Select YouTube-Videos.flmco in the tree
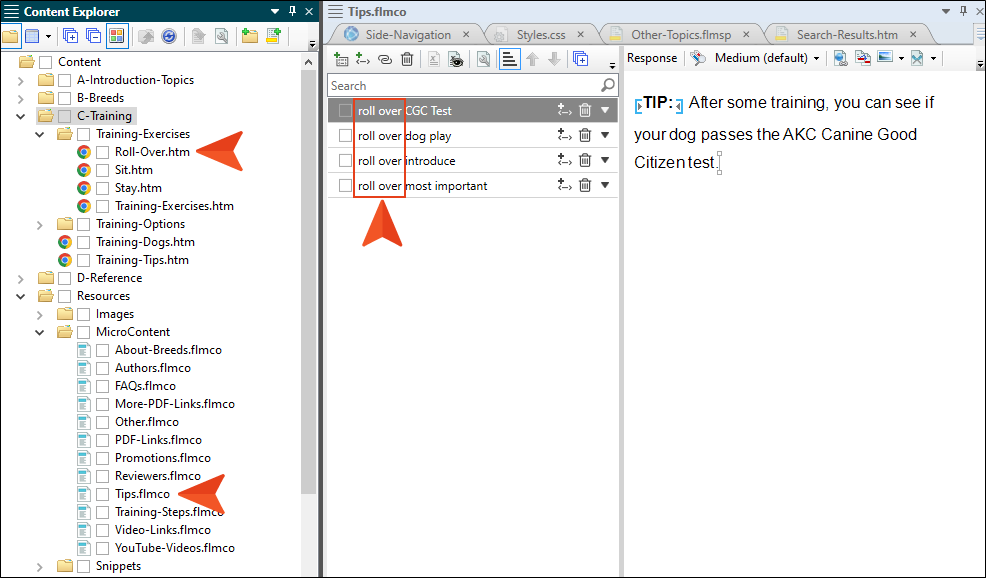The image size is (986, 578). (x=175, y=548)
